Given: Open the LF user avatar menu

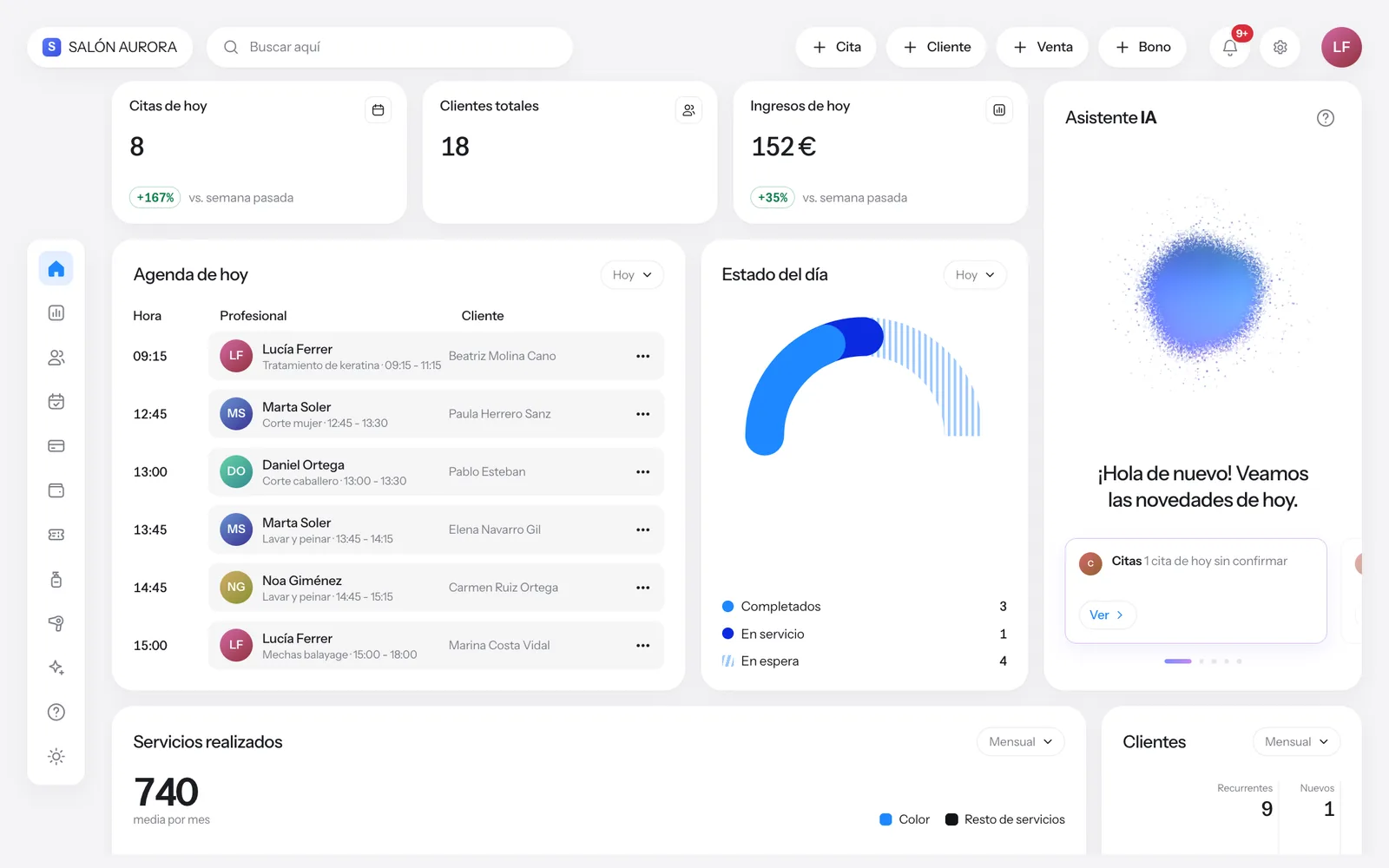Looking at the screenshot, I should 1341,47.
